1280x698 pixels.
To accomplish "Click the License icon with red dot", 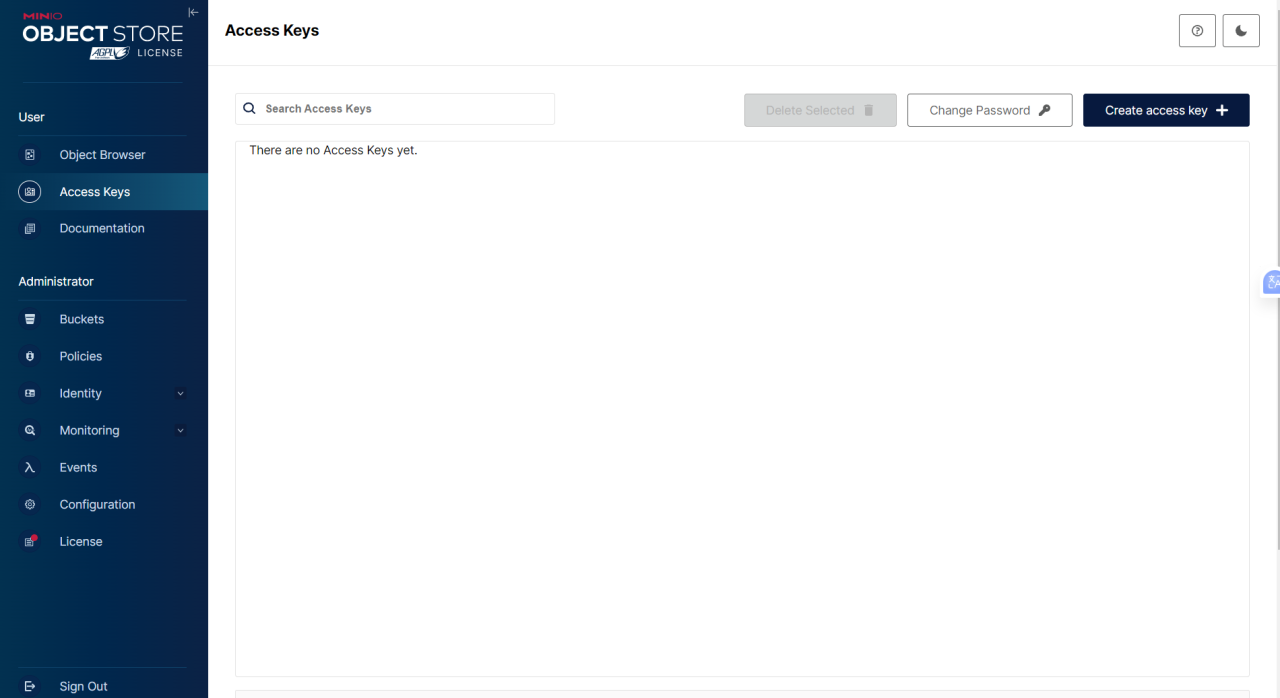I will click(x=31, y=541).
